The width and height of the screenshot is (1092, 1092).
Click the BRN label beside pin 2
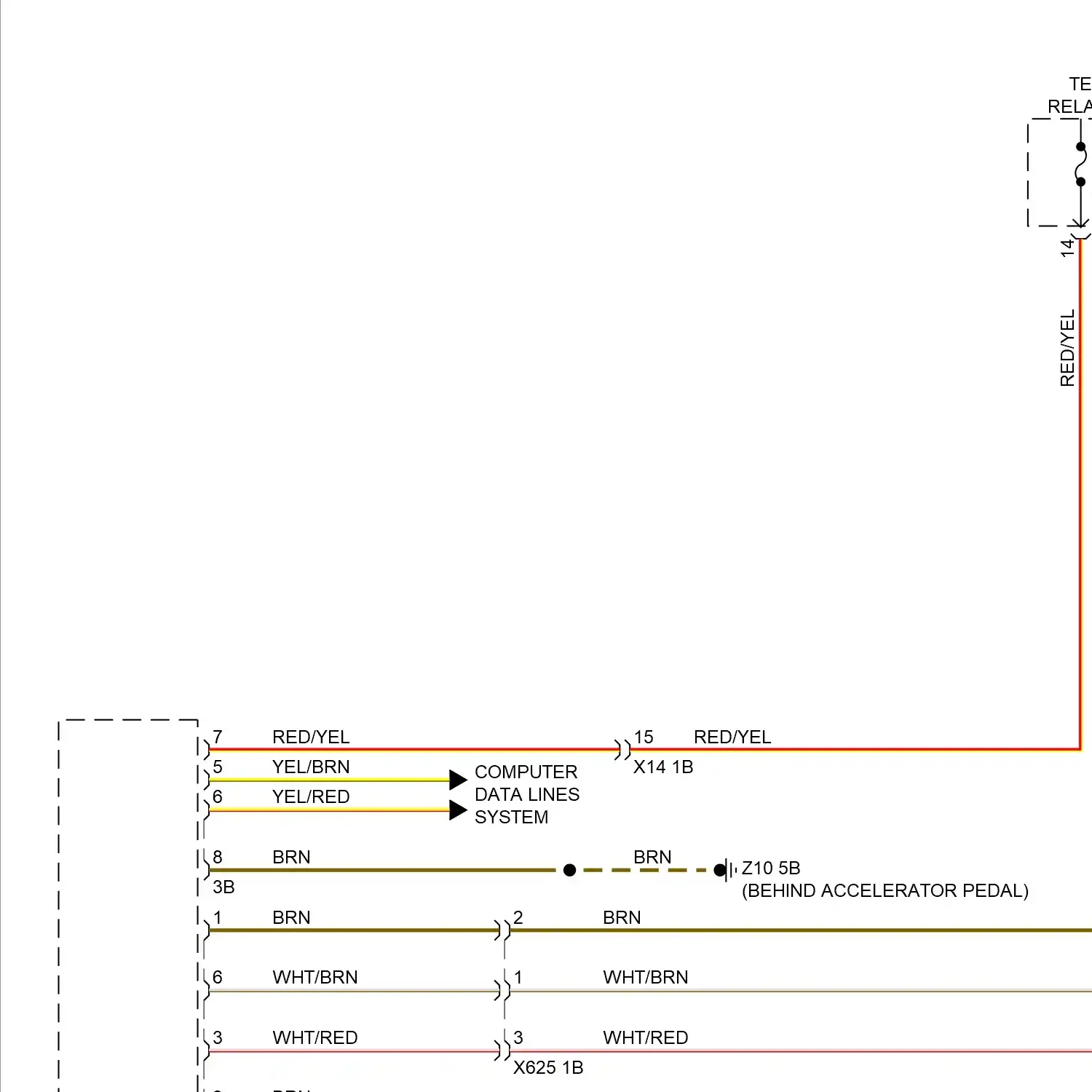coord(622,917)
